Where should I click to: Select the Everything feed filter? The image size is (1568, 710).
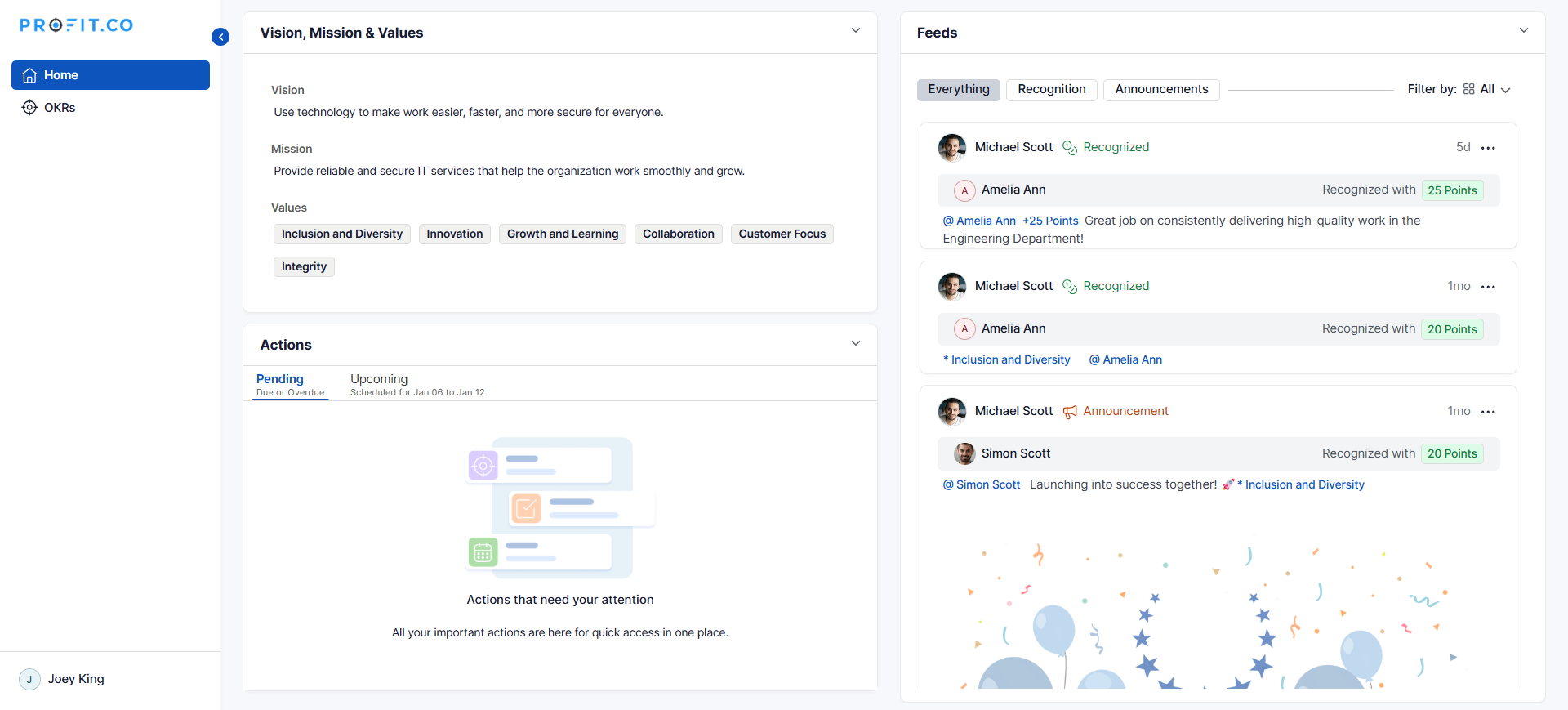958,89
